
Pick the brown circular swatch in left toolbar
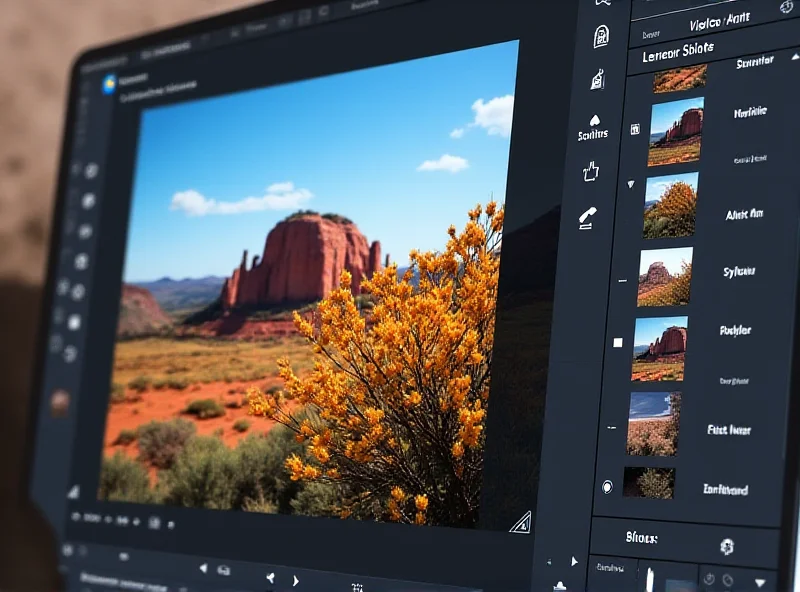[60, 403]
